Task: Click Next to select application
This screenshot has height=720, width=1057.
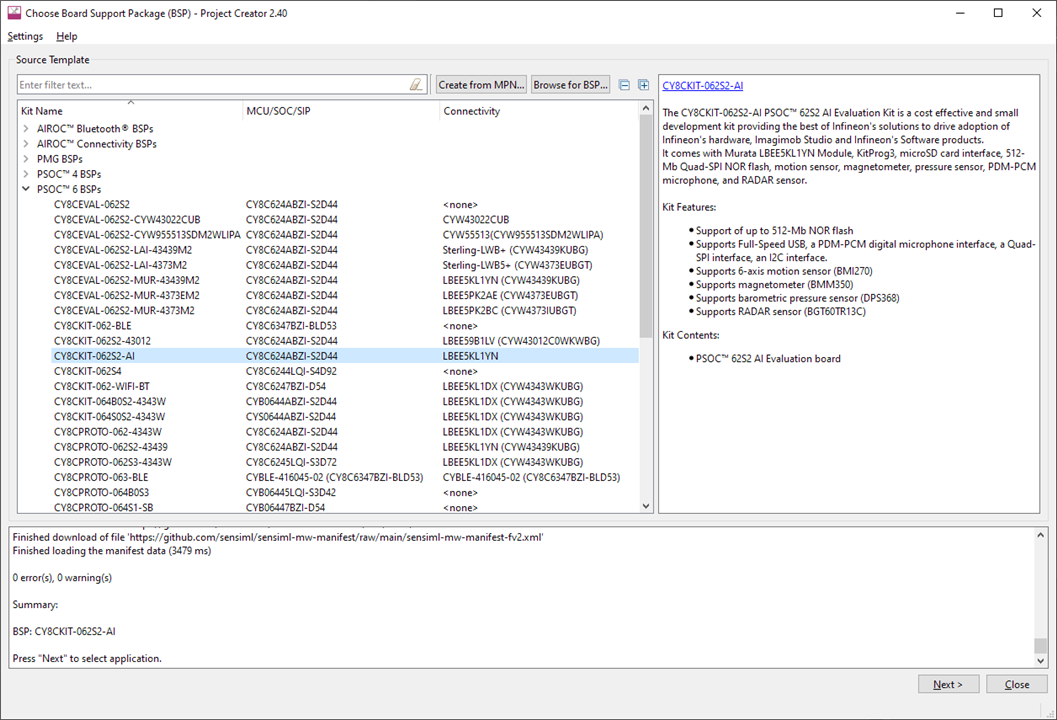Action: coord(948,685)
